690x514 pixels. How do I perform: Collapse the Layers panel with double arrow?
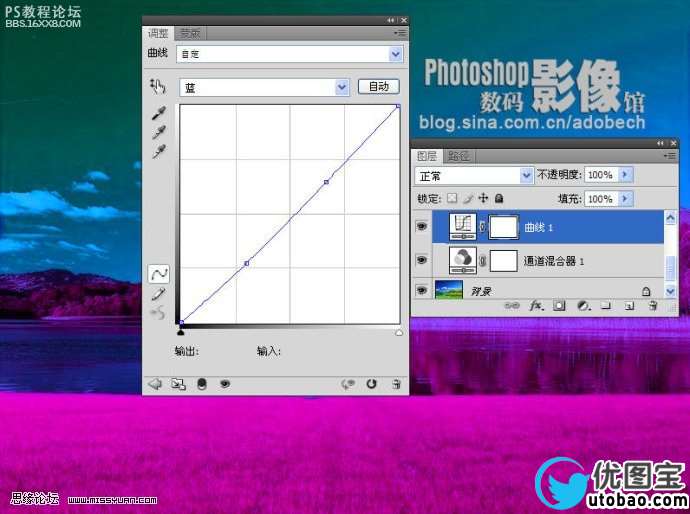pyautogui.click(x=660, y=143)
